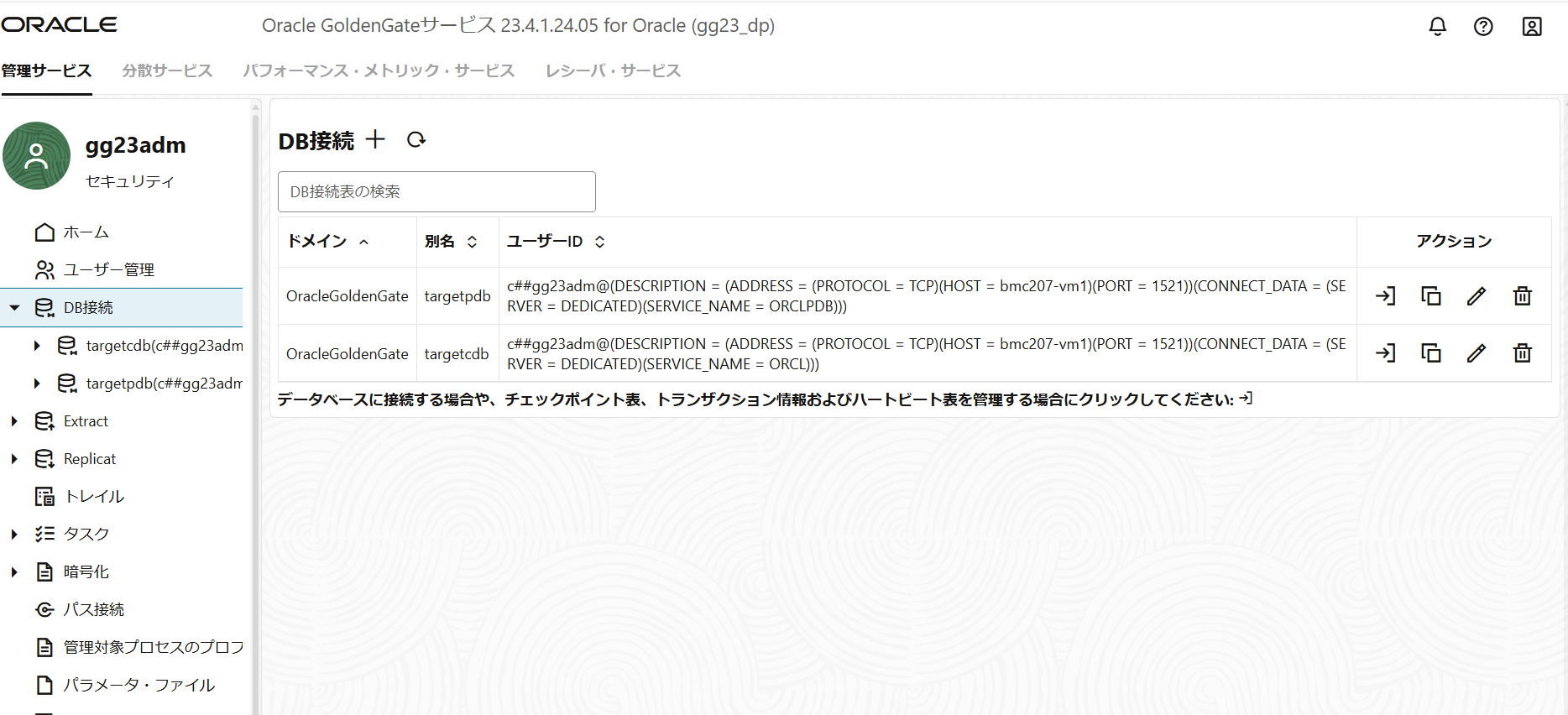Edit the targetpdb connection
The image size is (1568, 715).
tap(1477, 295)
